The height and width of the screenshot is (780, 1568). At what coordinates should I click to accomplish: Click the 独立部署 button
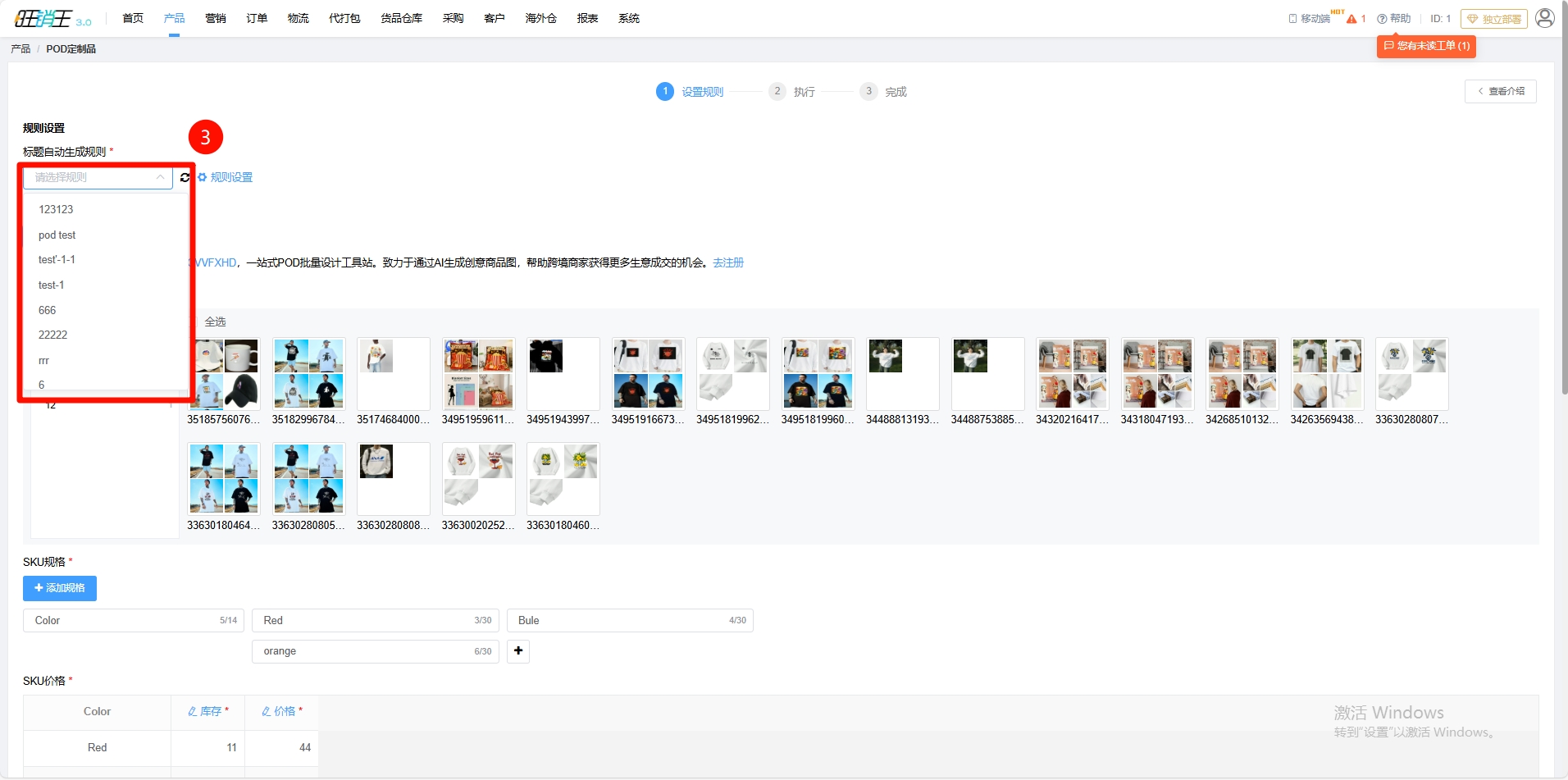(x=1493, y=19)
